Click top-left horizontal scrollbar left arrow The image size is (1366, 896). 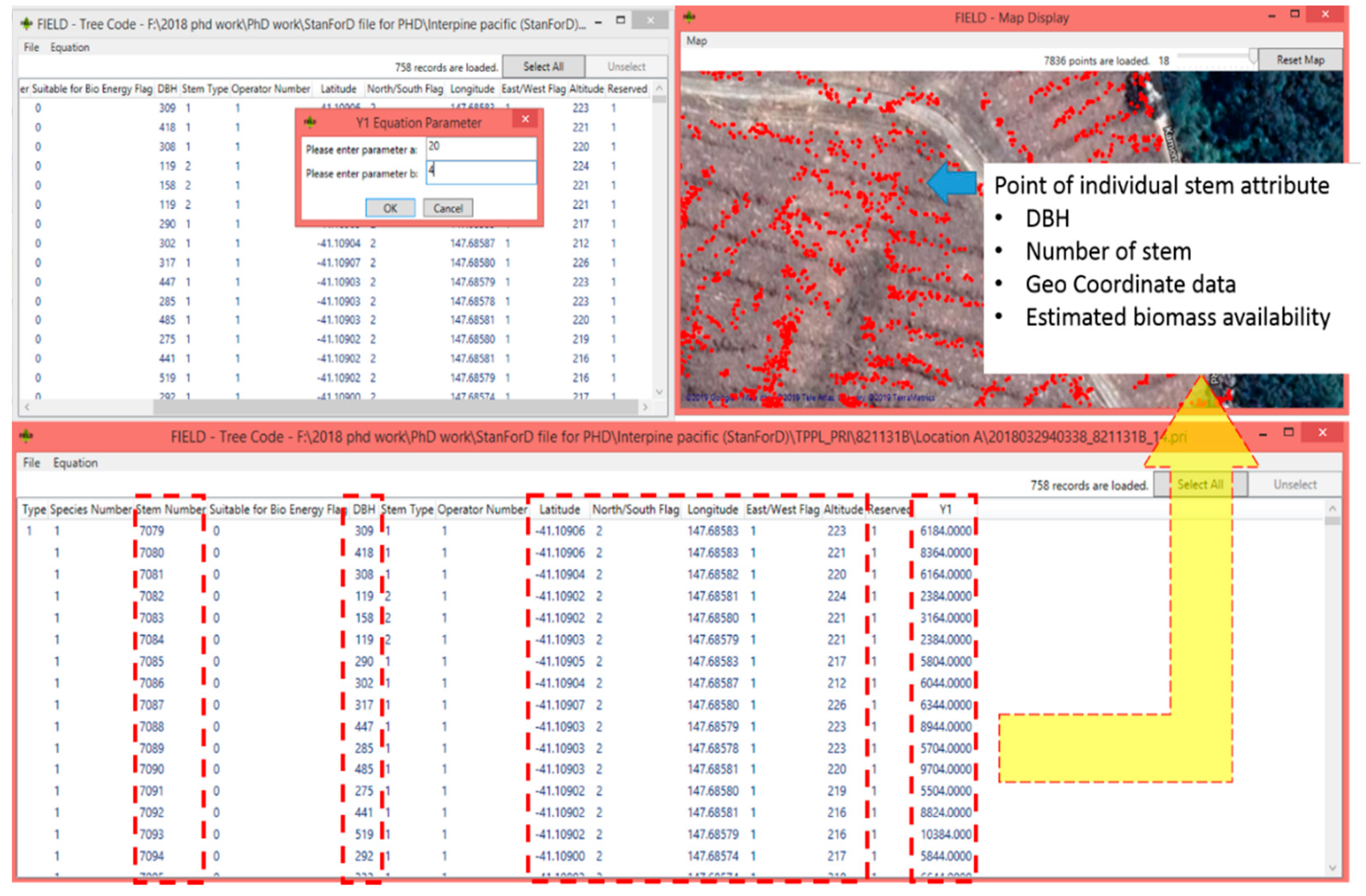tap(26, 407)
